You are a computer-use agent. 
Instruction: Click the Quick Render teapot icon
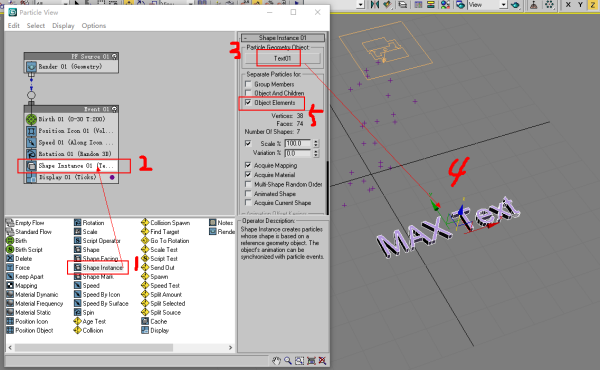click(x=515, y=5)
